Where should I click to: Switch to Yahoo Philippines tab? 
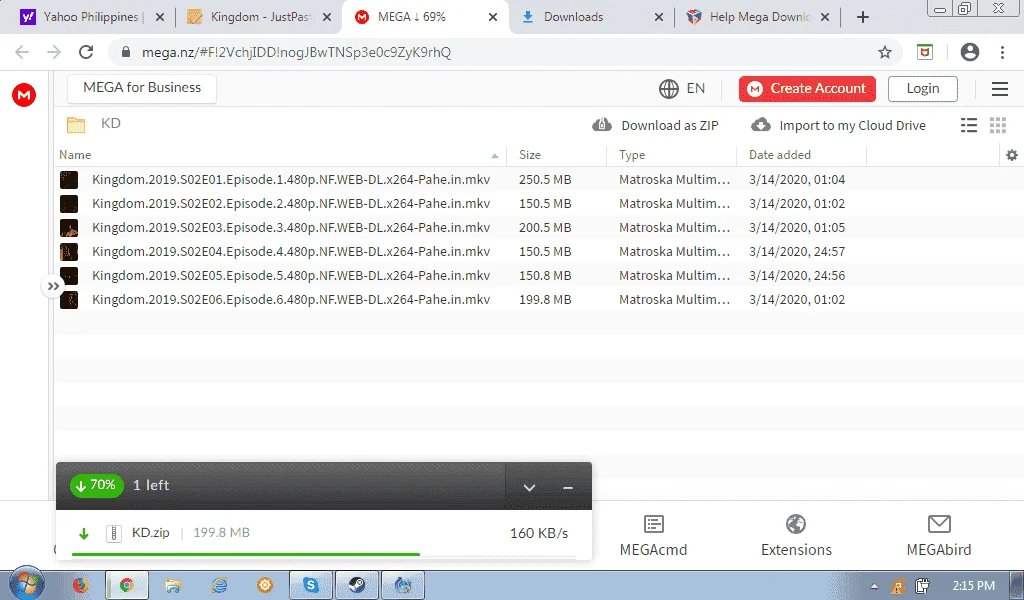coord(90,17)
